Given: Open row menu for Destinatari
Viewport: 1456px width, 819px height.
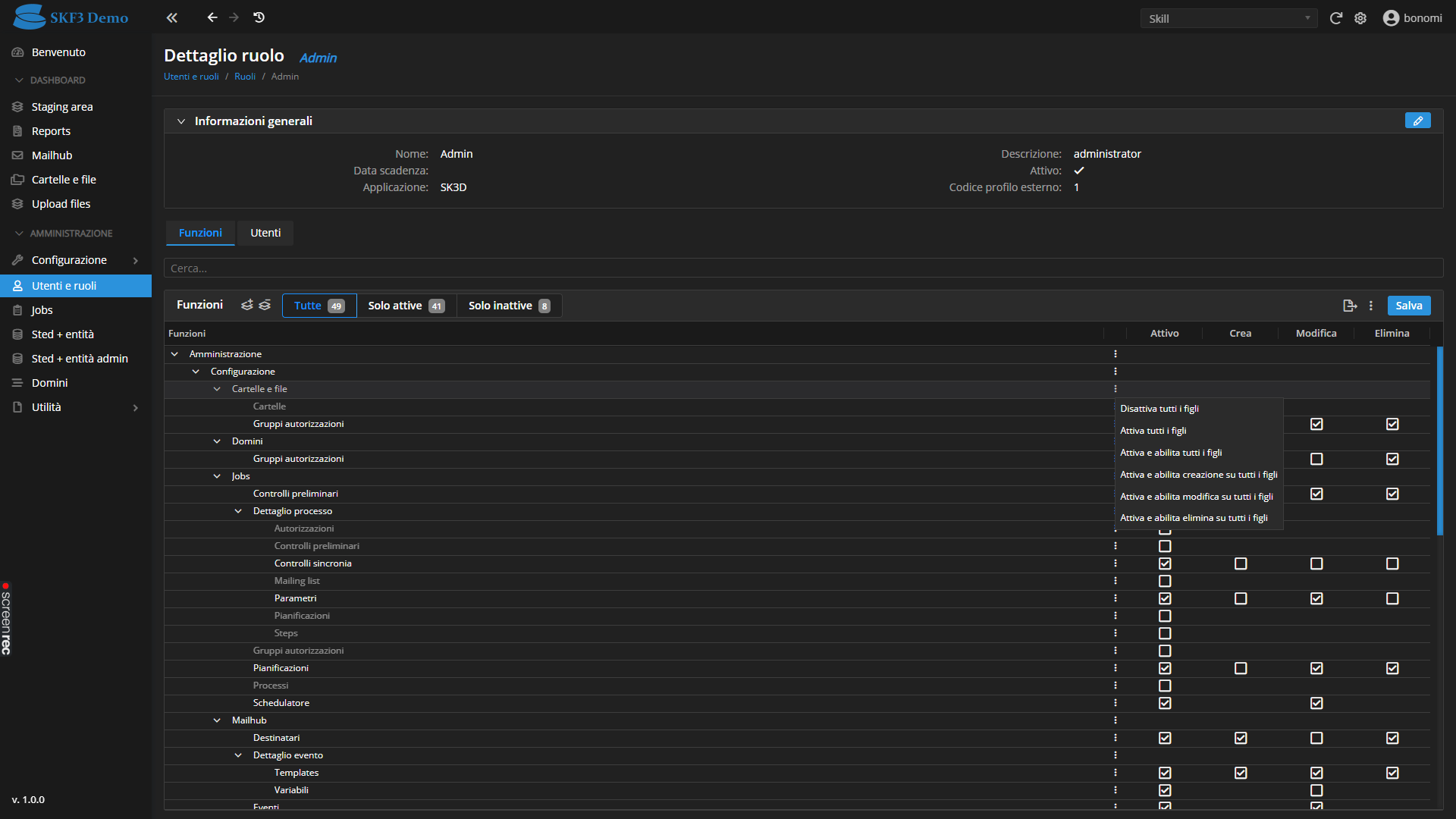Looking at the screenshot, I should point(1116,738).
